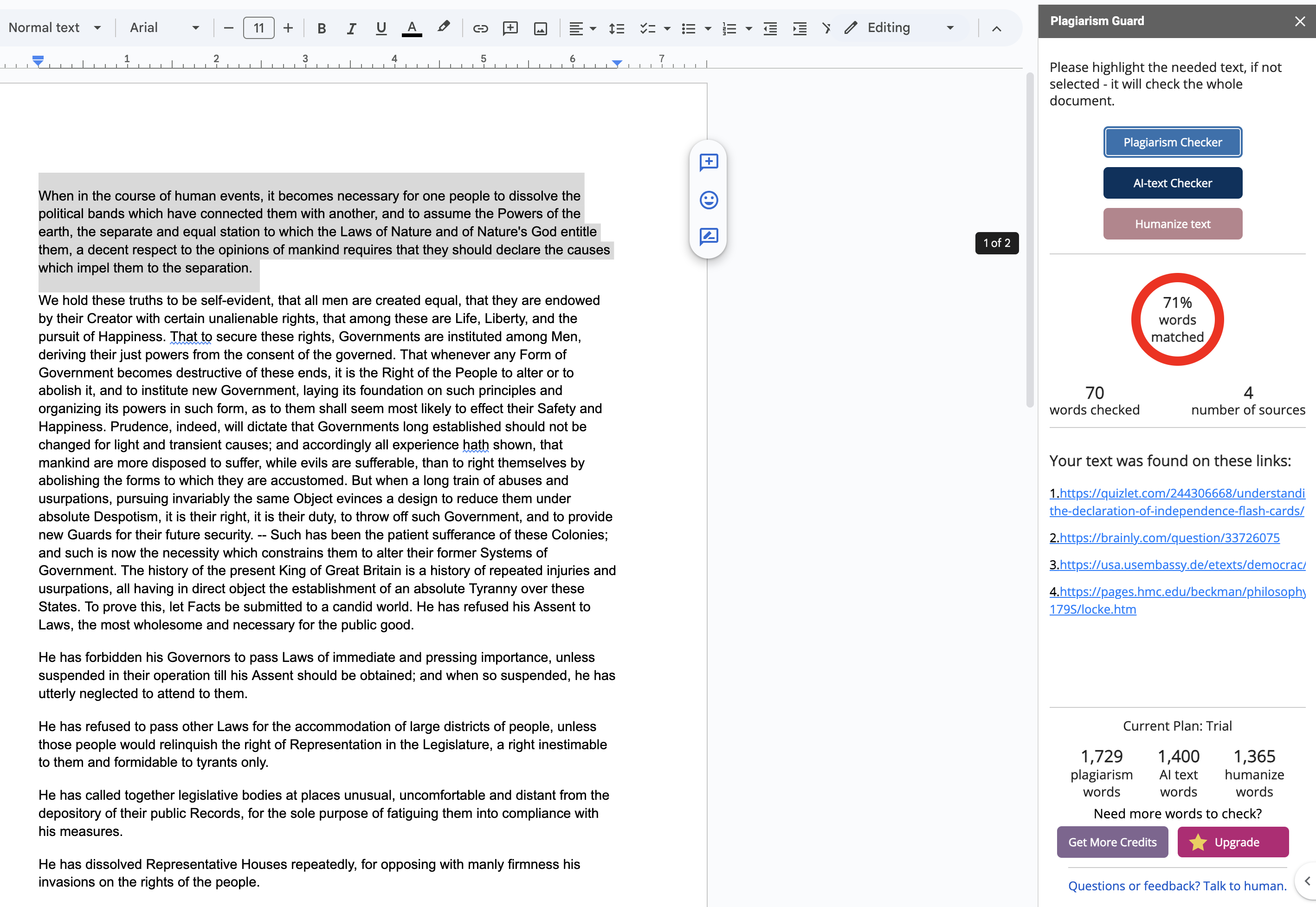Click the decrease indent icon

point(770,28)
